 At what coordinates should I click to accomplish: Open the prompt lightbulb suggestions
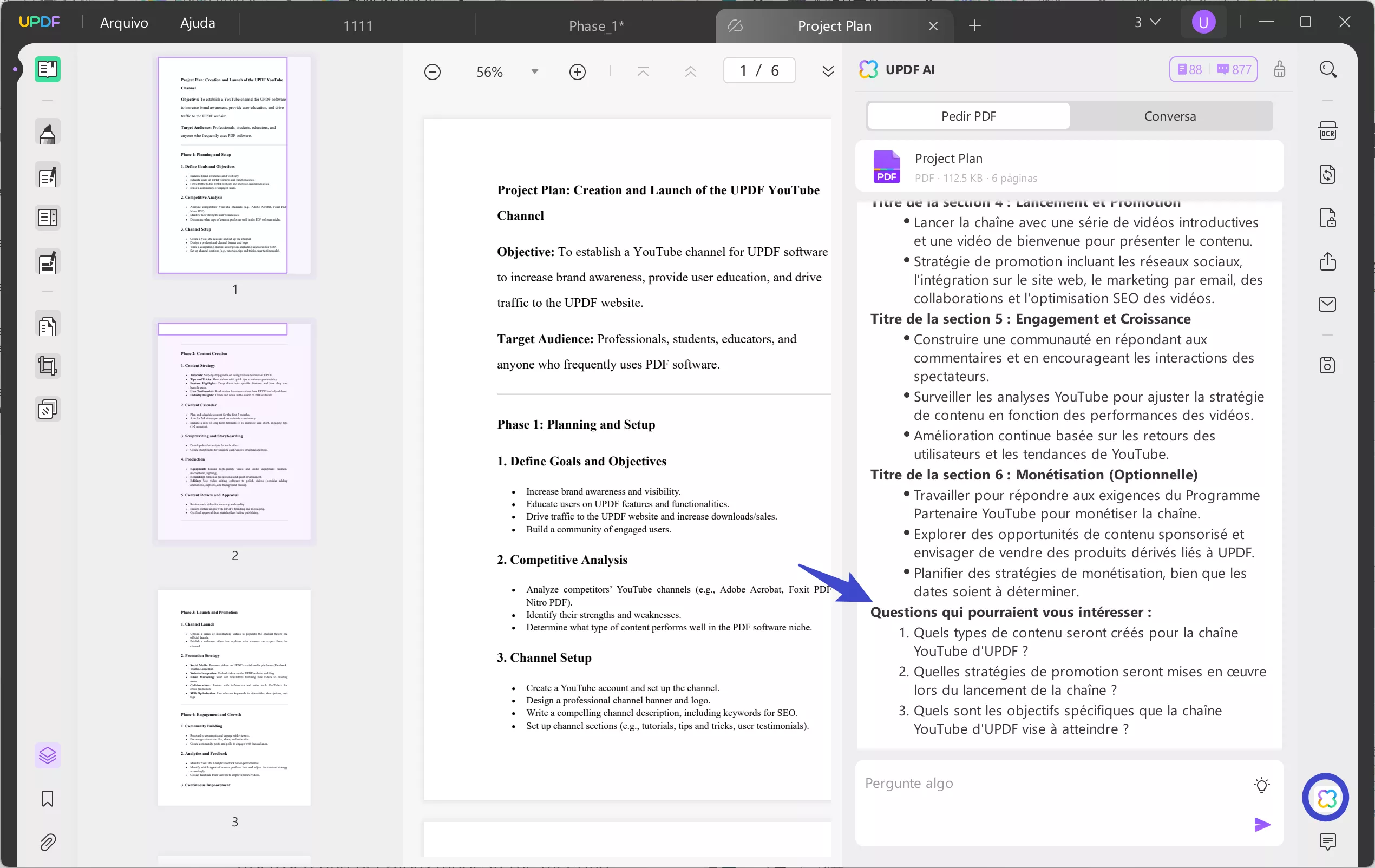tap(1261, 785)
